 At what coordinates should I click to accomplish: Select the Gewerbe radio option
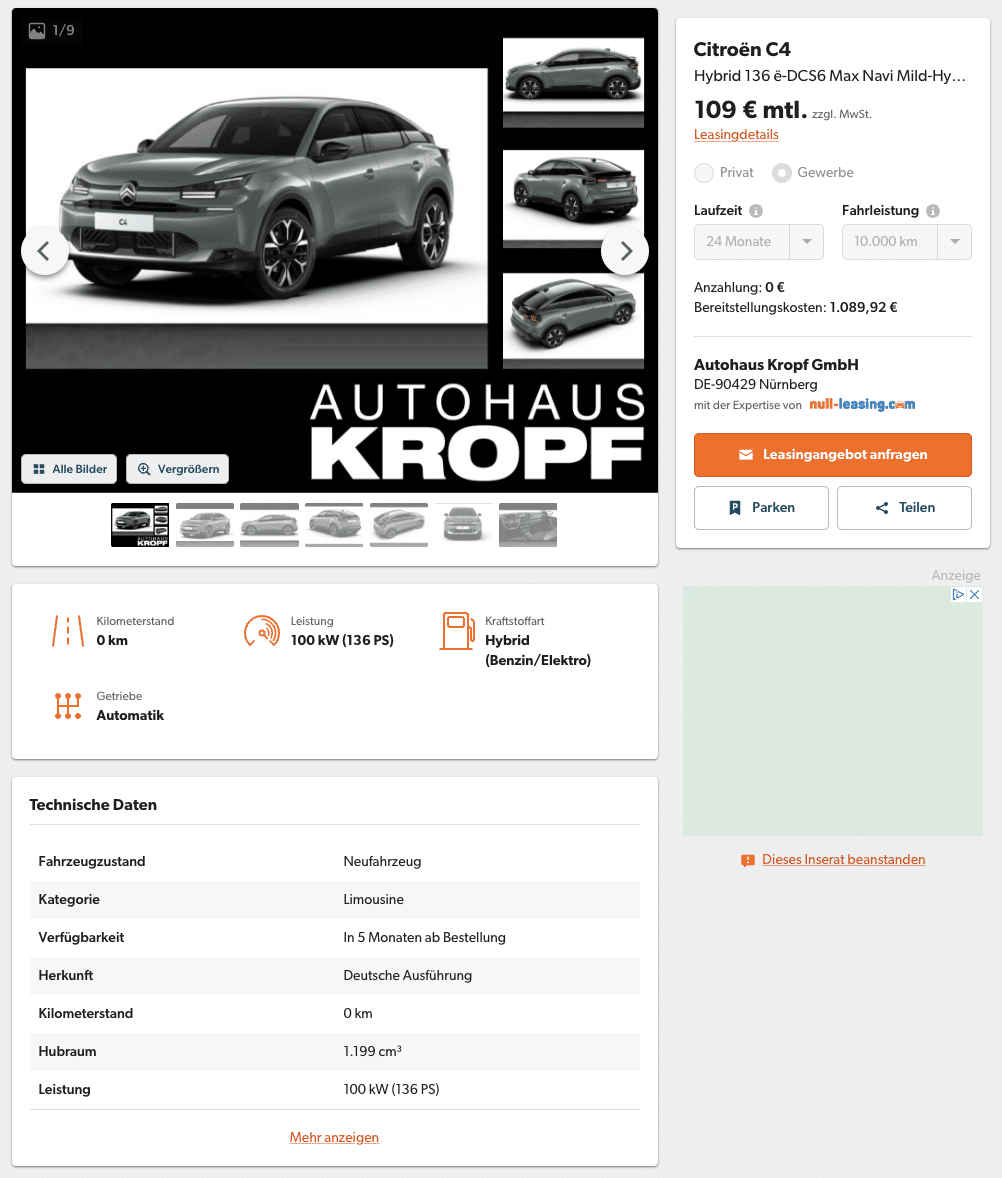point(782,173)
